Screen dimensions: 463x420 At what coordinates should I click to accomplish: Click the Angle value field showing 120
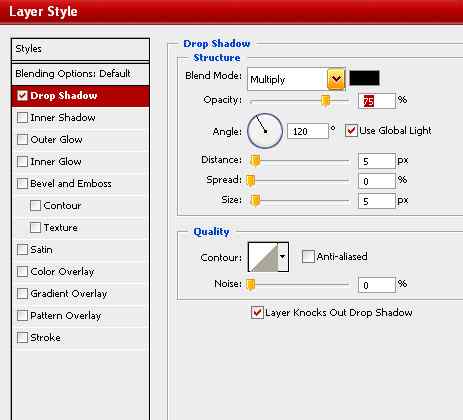[x=308, y=131]
